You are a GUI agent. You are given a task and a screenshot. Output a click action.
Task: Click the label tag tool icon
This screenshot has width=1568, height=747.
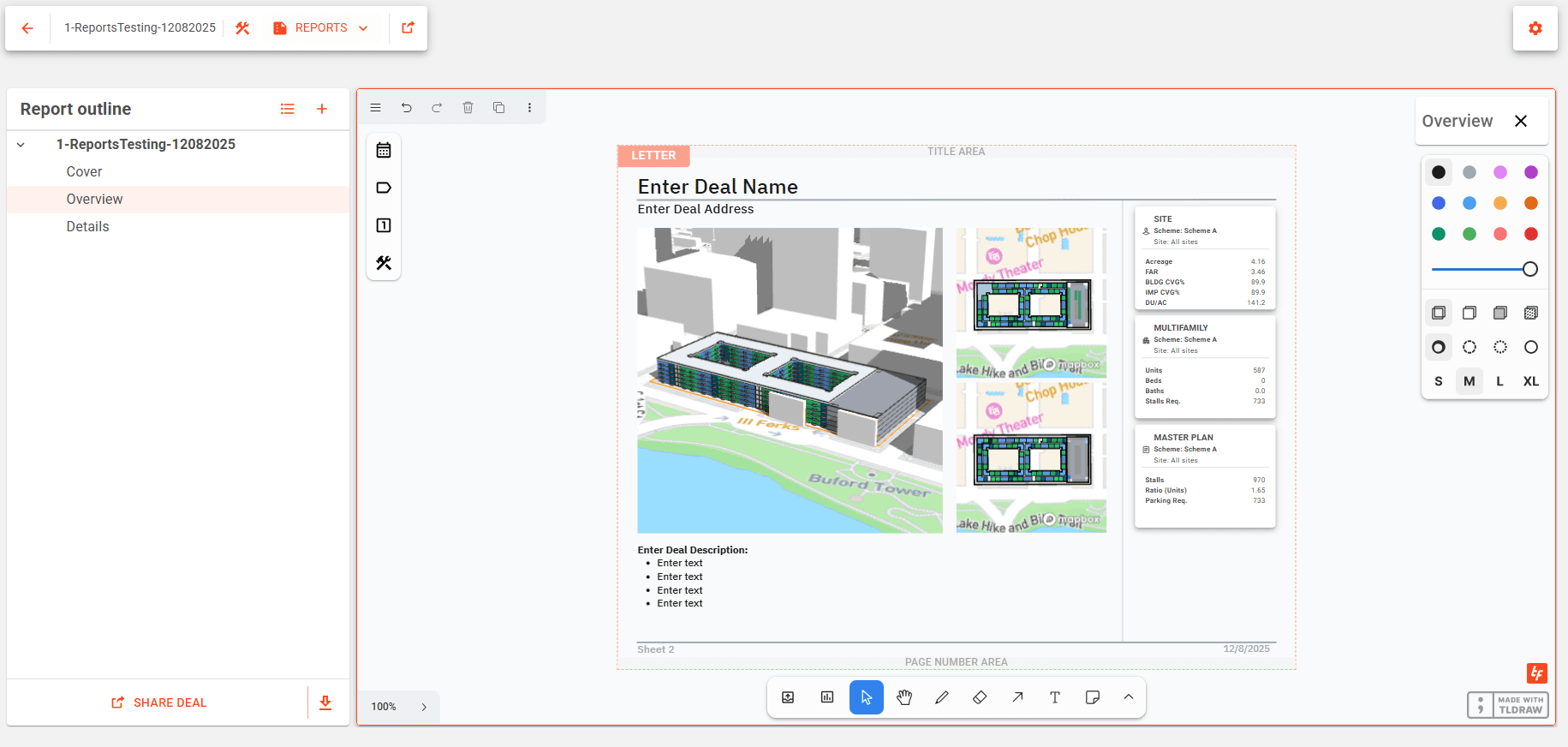click(x=384, y=188)
